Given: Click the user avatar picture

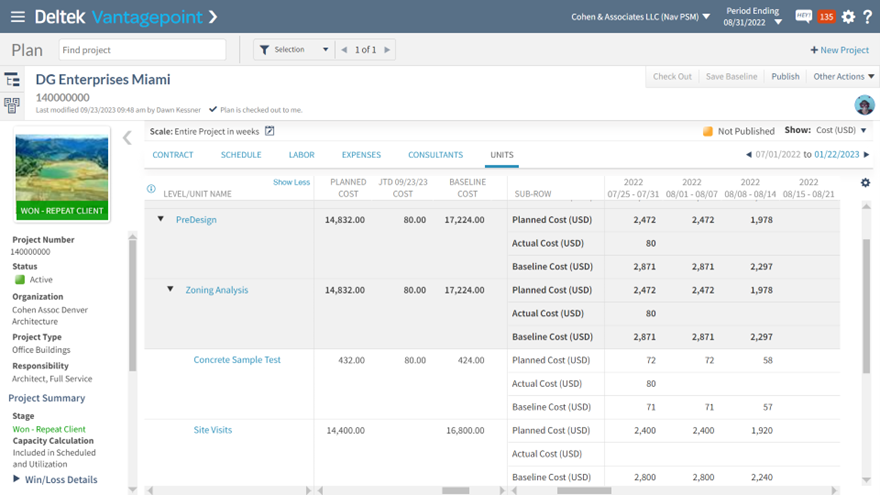Looking at the screenshot, I should point(864,105).
